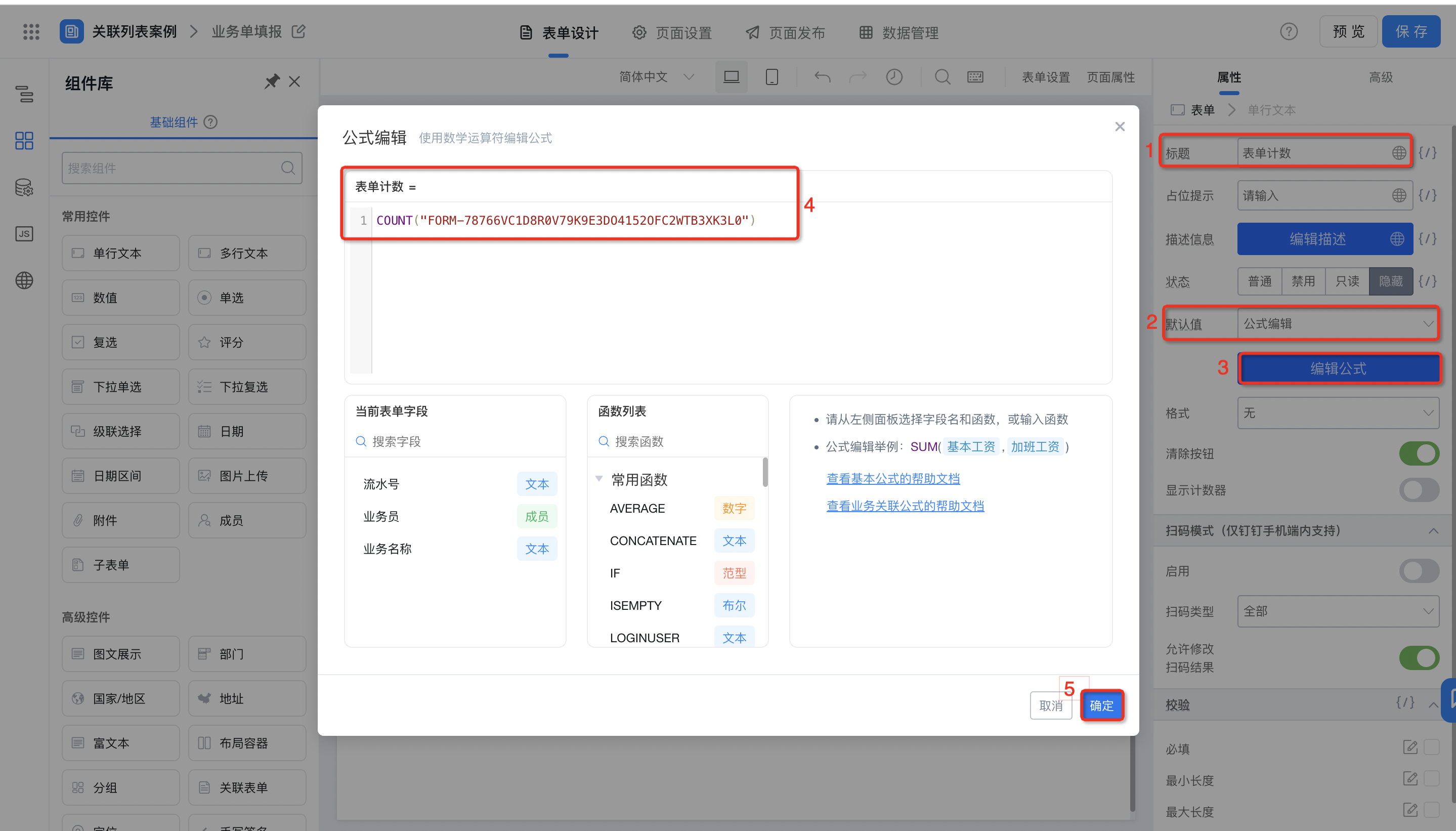Click variable binding icon next to 状态
1456x831 pixels.
1428,281
